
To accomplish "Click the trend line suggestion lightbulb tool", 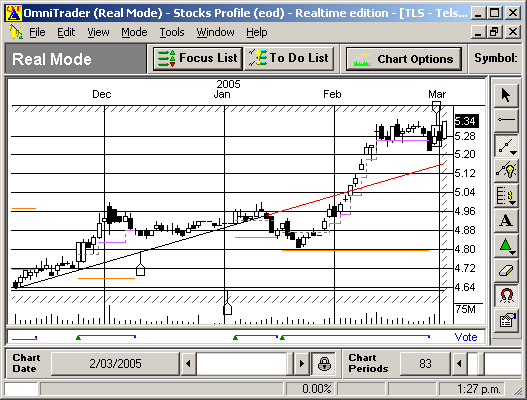I will tap(506, 170).
